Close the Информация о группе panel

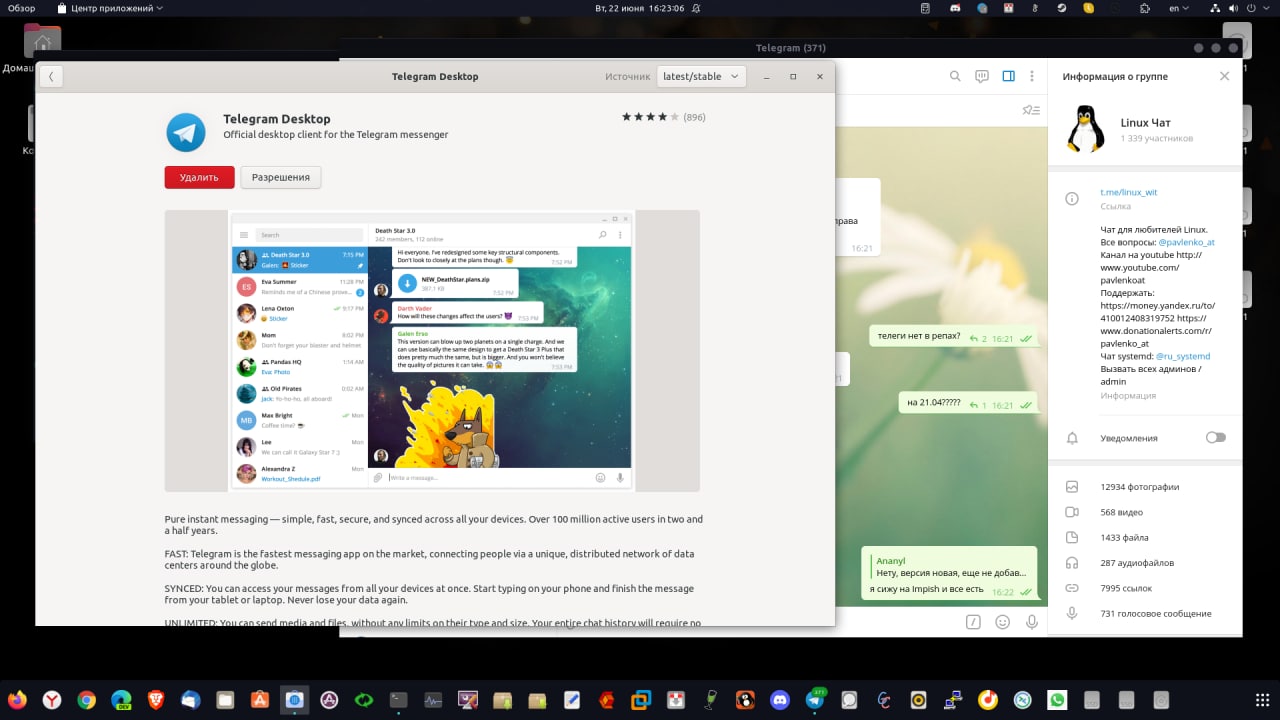pyautogui.click(x=1224, y=76)
